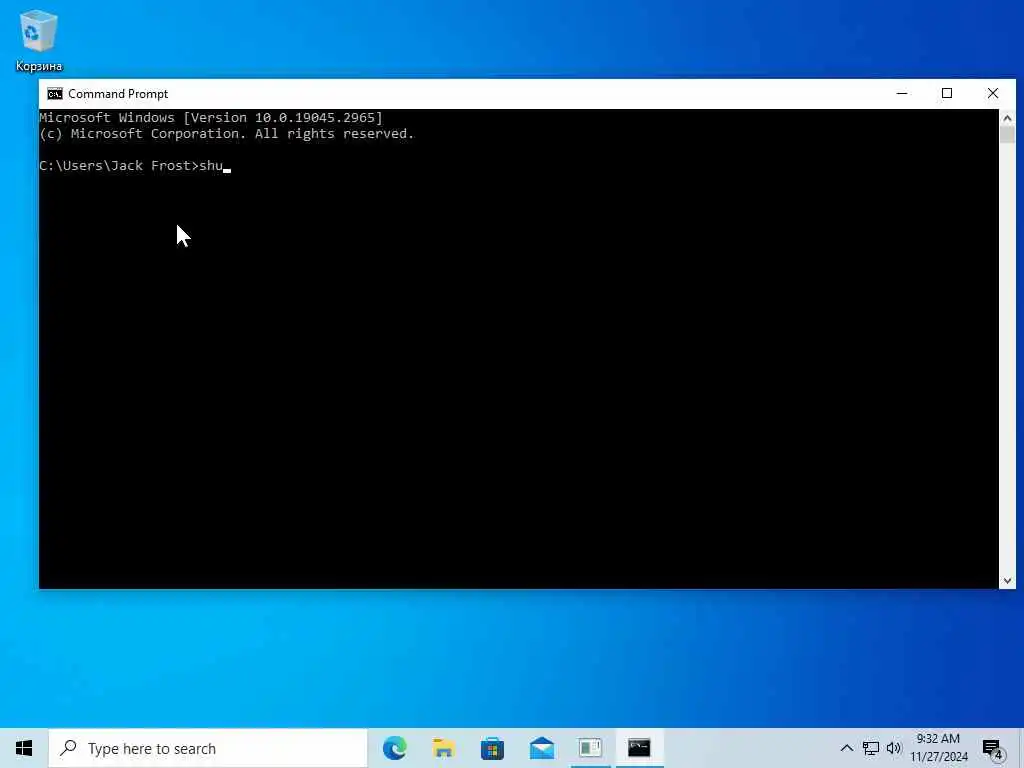Click the '(c) Microsoft Corporation' line
The height and width of the screenshot is (768, 1024).
click(x=227, y=134)
